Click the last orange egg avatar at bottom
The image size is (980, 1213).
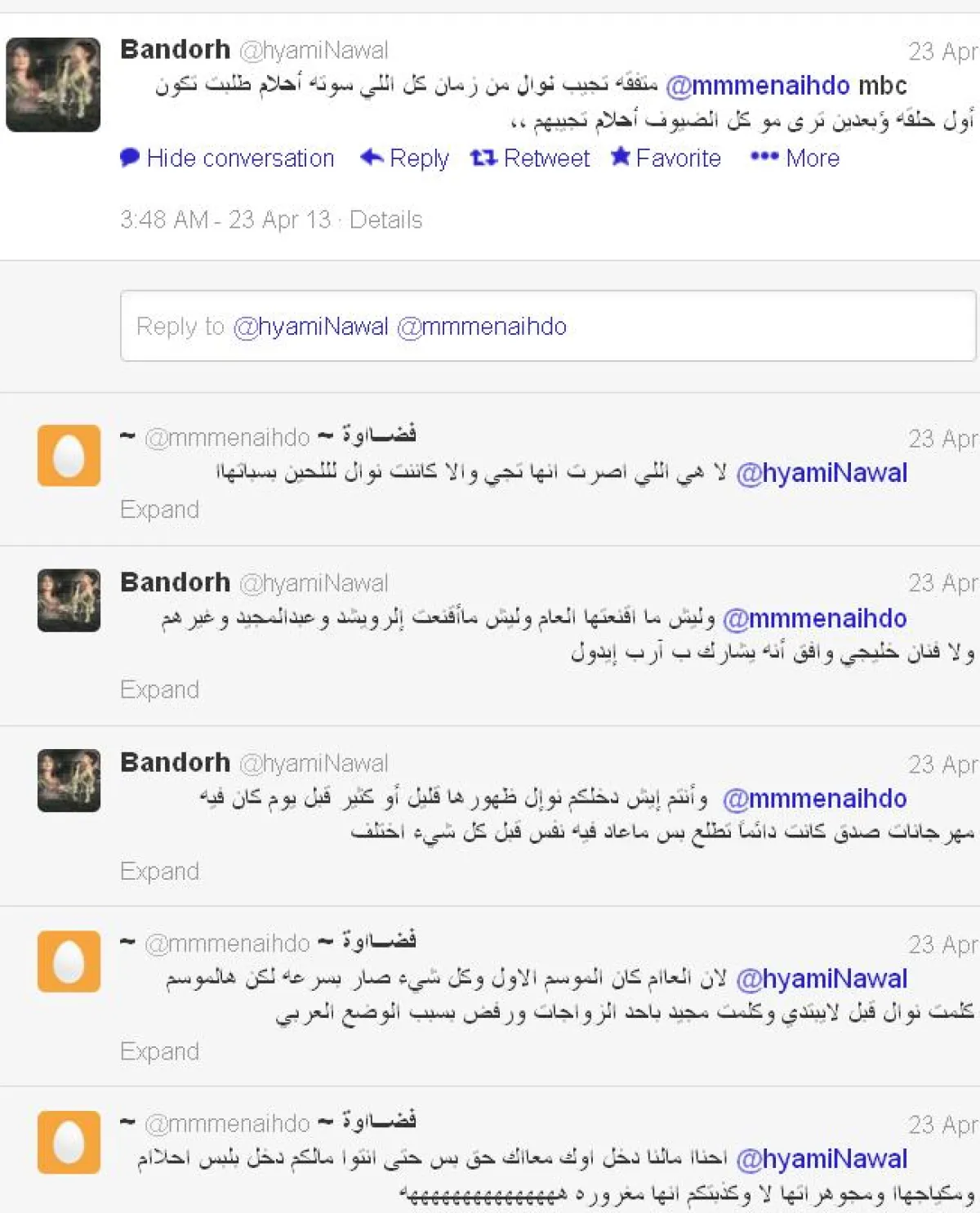[x=69, y=1142]
